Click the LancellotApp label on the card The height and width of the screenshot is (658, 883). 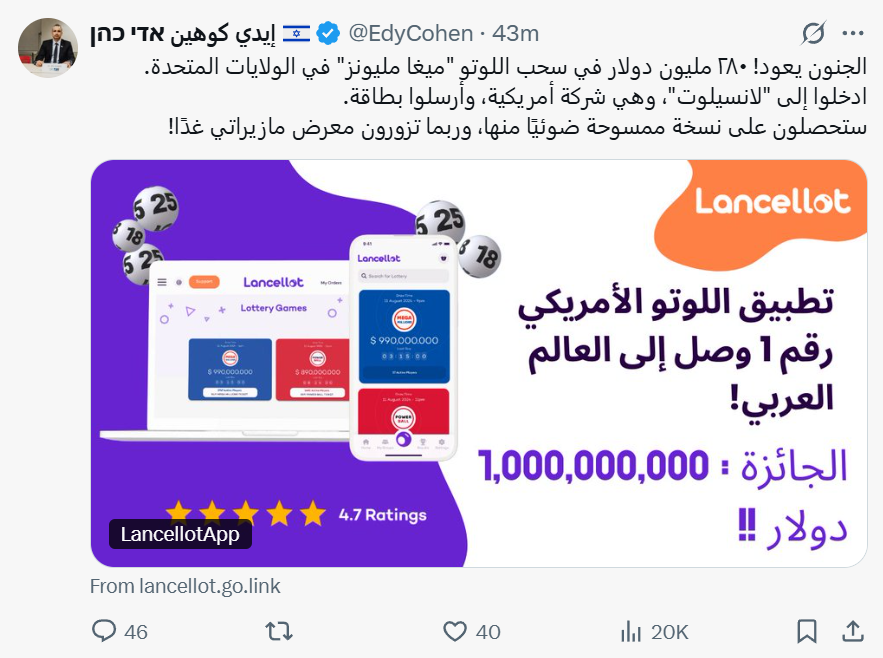click(x=180, y=534)
